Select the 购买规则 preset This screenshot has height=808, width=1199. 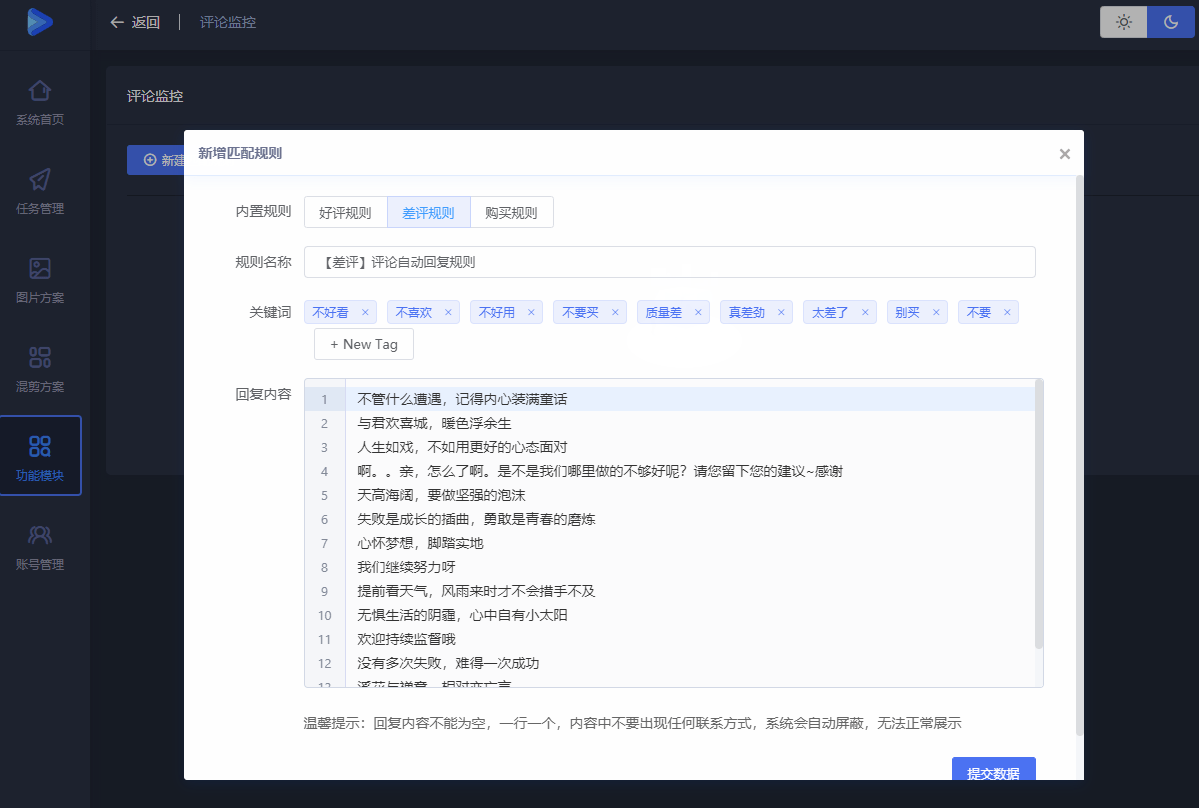tap(512, 213)
